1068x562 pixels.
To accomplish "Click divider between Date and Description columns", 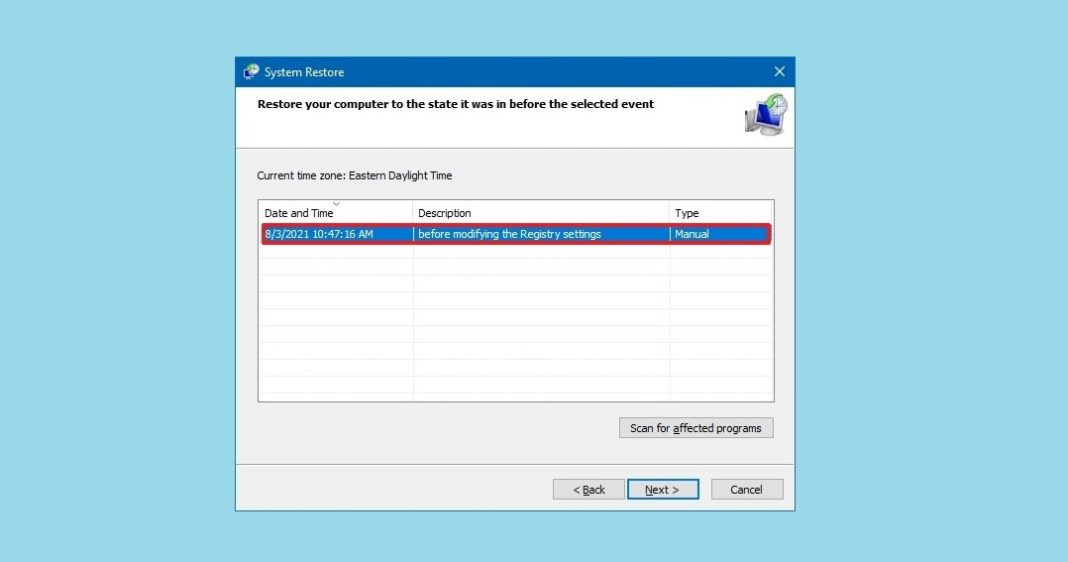I will tap(413, 213).
